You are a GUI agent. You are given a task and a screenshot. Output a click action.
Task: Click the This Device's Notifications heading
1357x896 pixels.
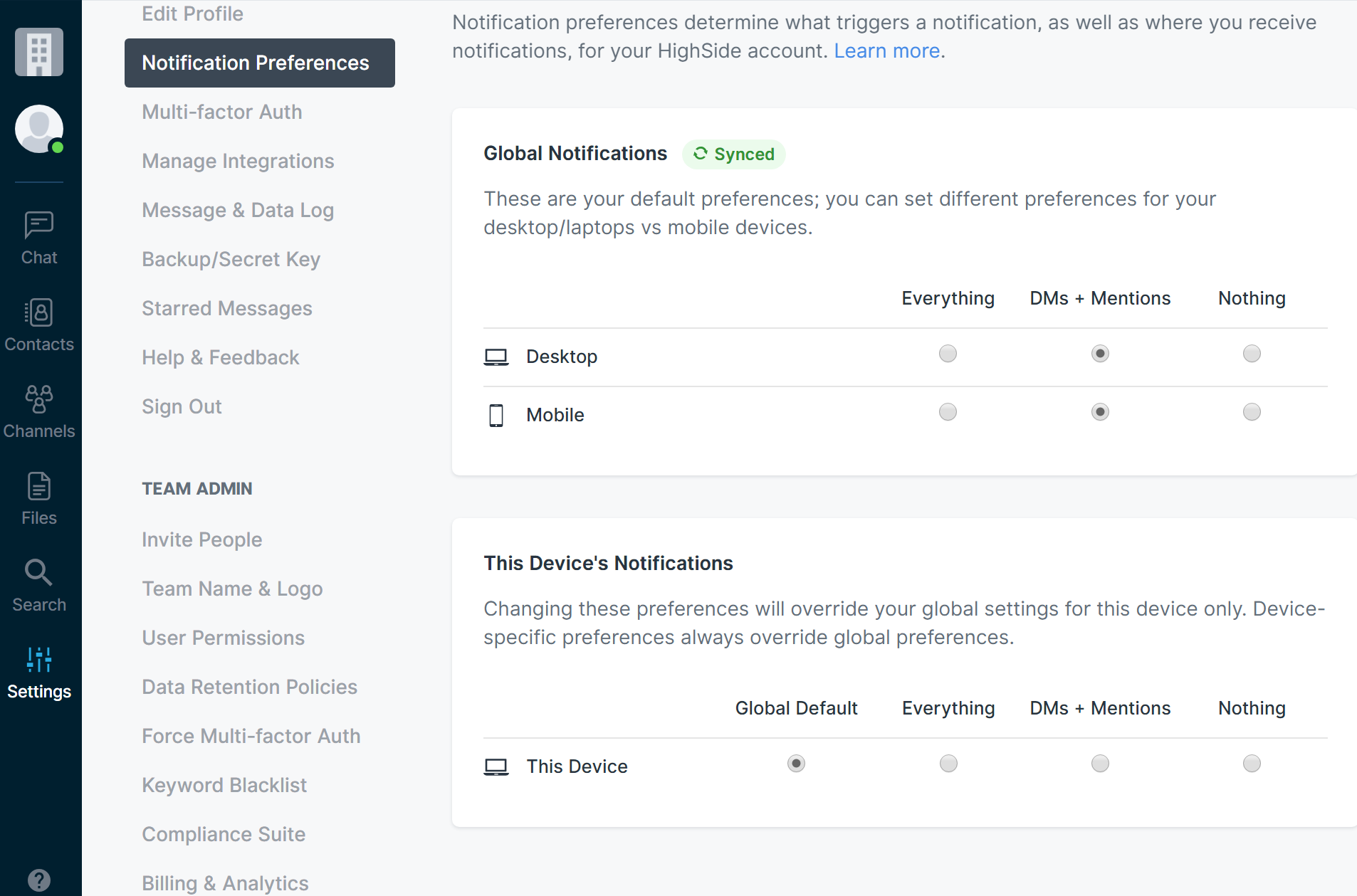tap(608, 564)
